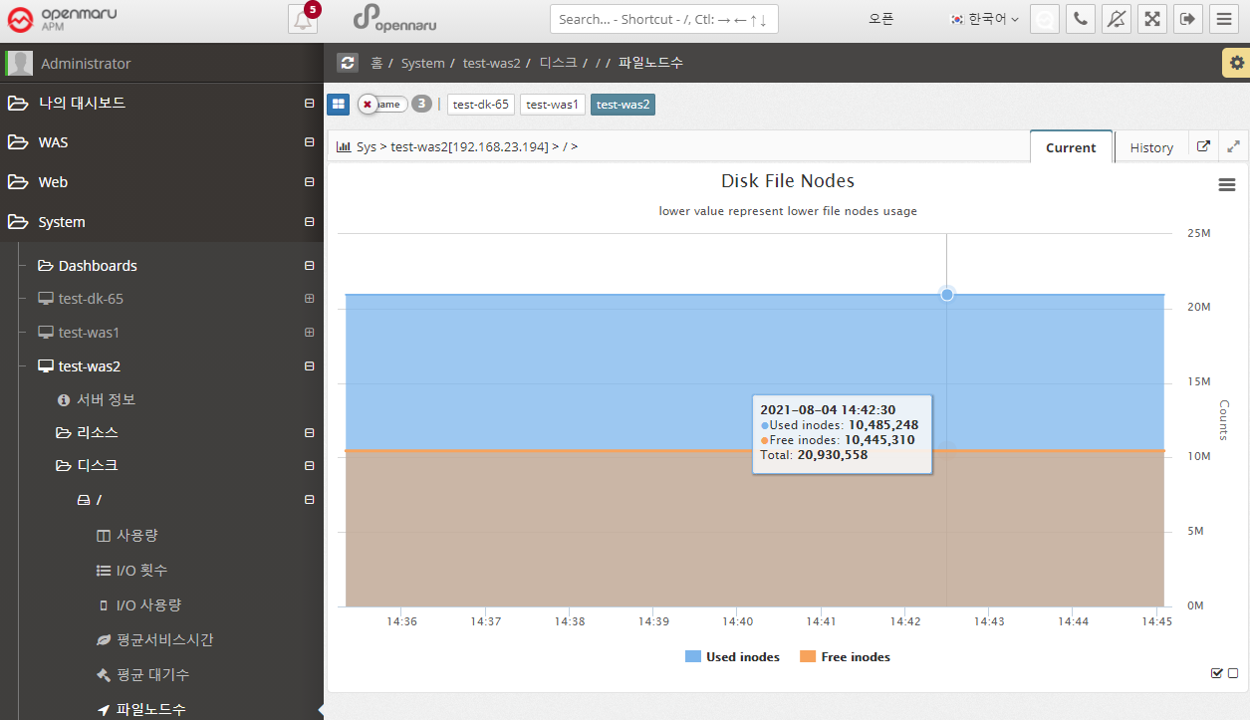Viewport: 1250px width, 720px height.
Task: Click the muted bell alarm icon
Action: [1116, 19]
